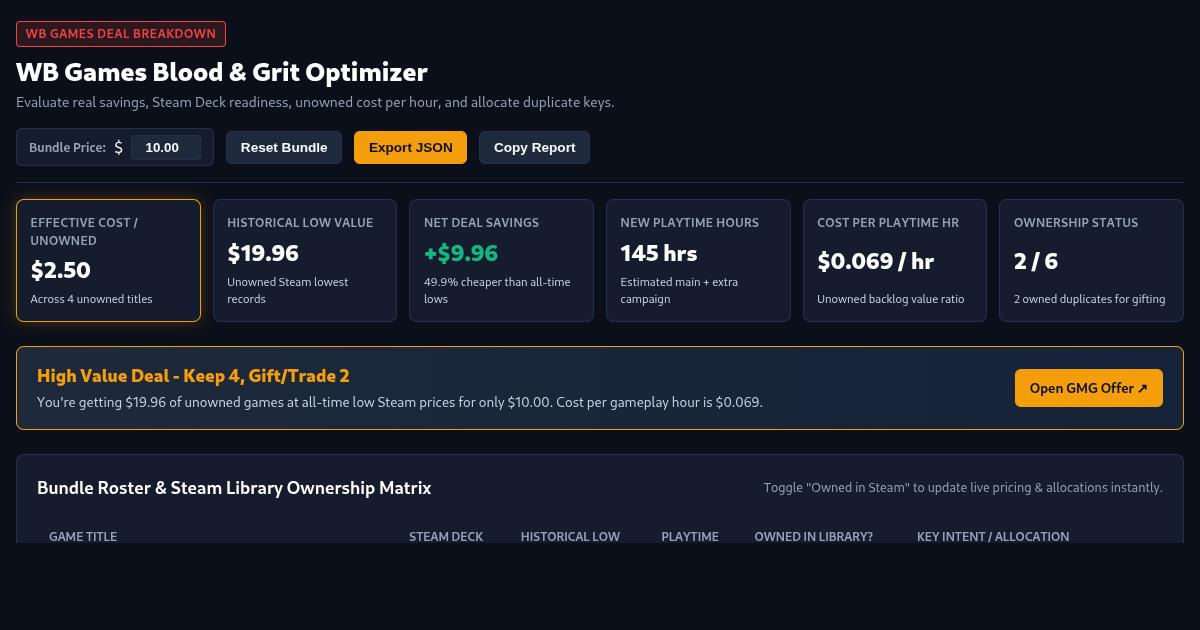Click the 'Unowned backlog value ratio' text
This screenshot has height=630, width=1200.
coord(891,299)
